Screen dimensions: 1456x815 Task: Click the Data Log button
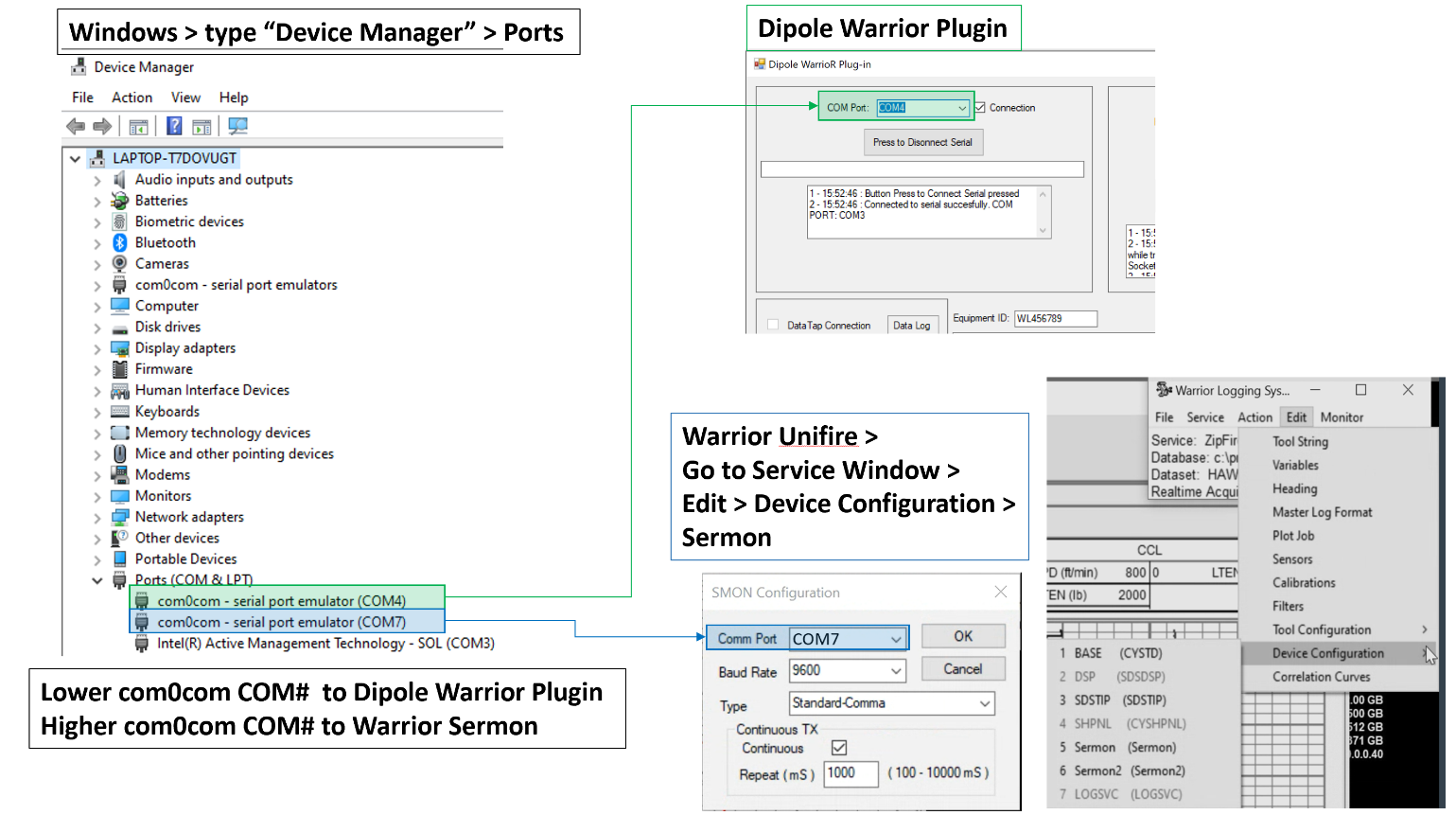coord(912,326)
